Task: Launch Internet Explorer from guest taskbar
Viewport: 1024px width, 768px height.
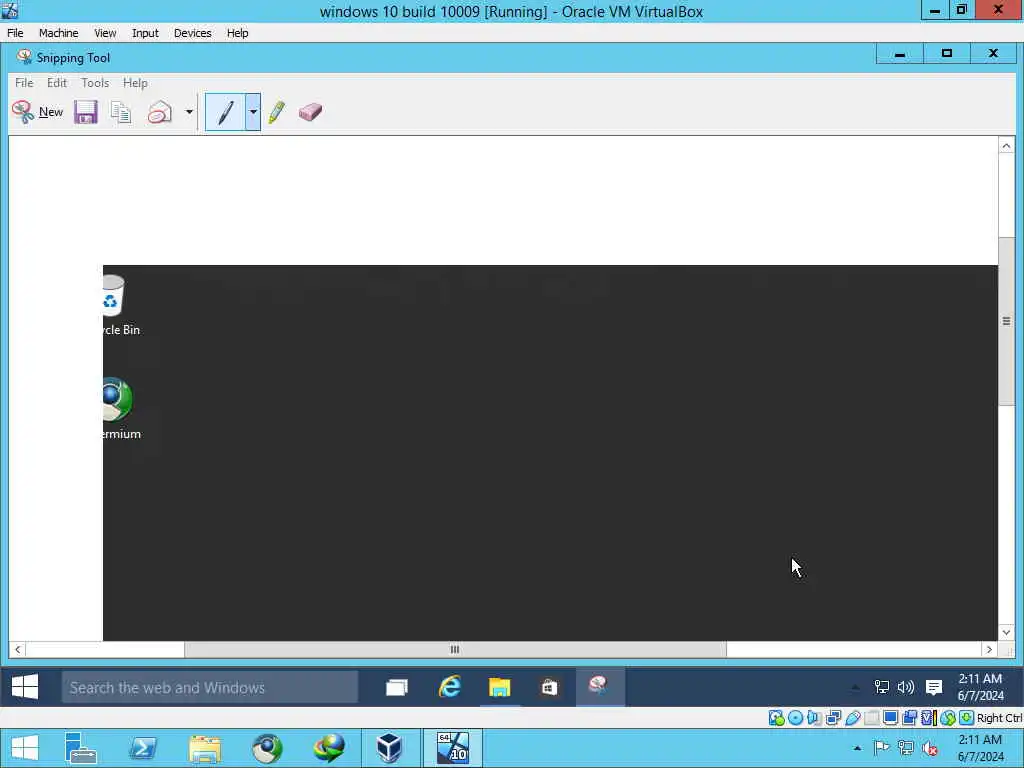Action: click(449, 687)
